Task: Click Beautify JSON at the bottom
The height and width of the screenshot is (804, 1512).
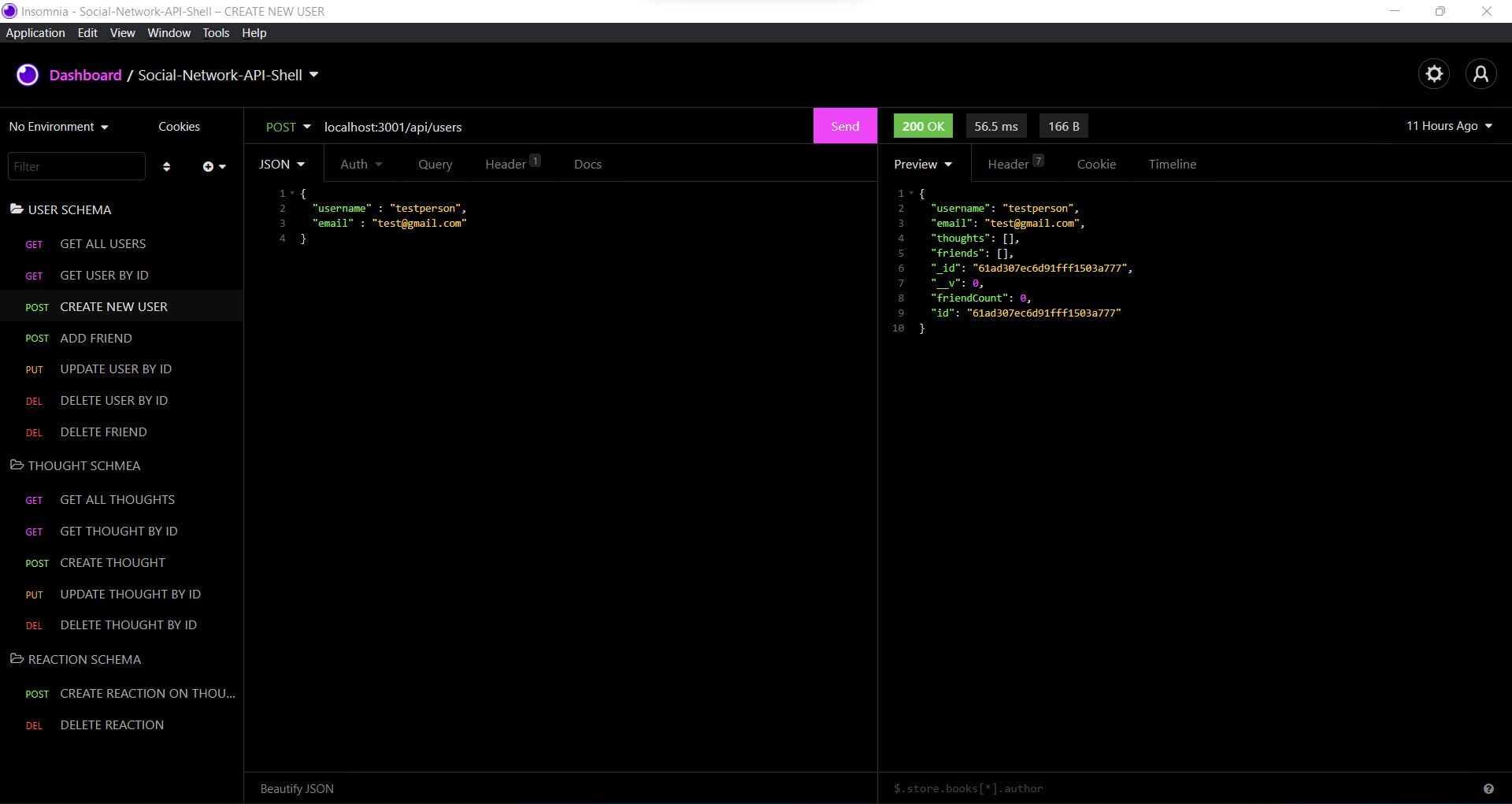Action: [297, 788]
